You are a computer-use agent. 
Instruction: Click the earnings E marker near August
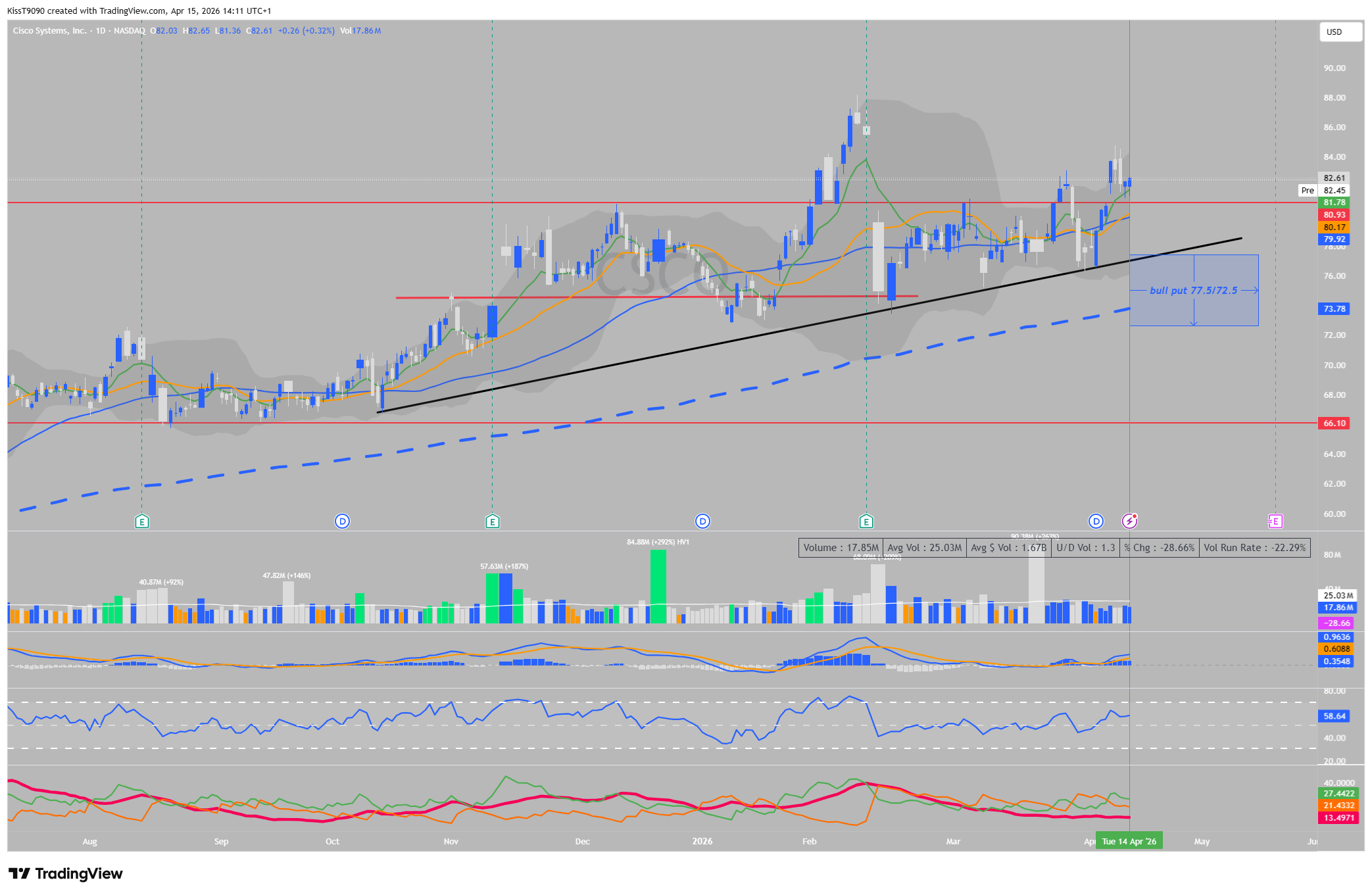141,521
